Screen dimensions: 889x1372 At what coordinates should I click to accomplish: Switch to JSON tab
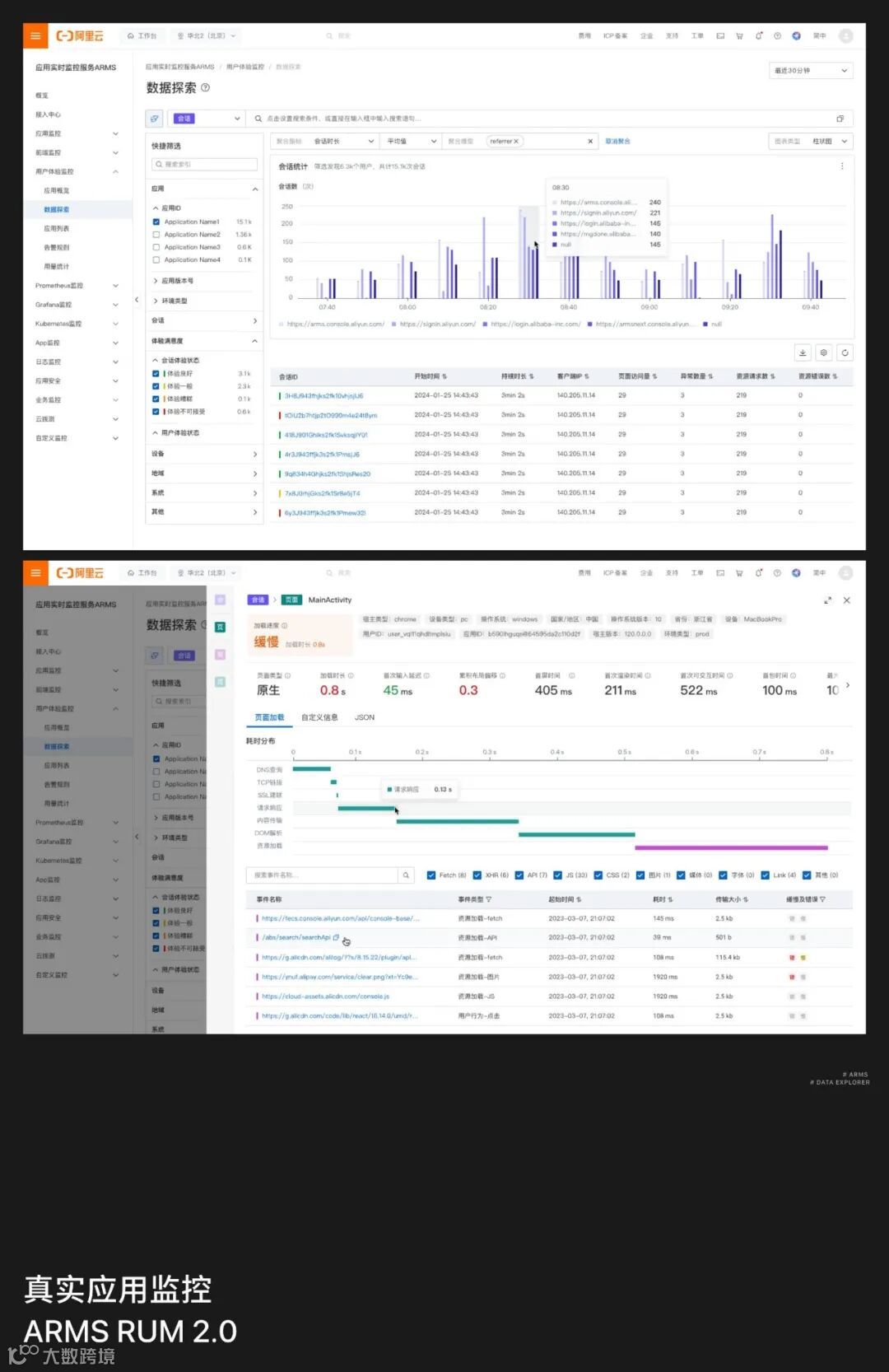click(365, 717)
